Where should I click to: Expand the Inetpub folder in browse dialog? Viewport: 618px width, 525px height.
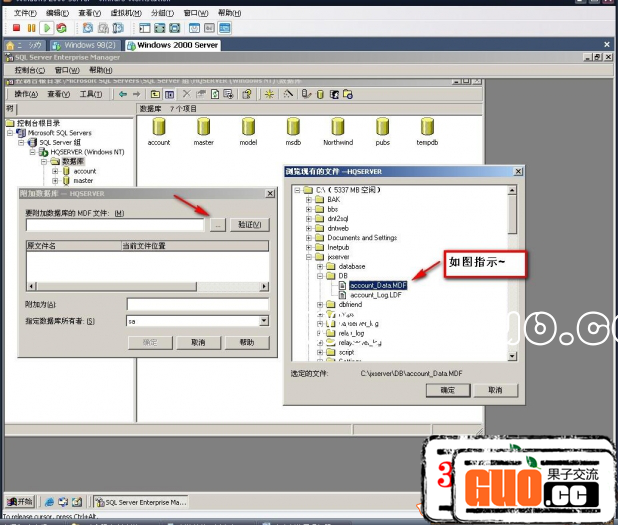coord(309,248)
